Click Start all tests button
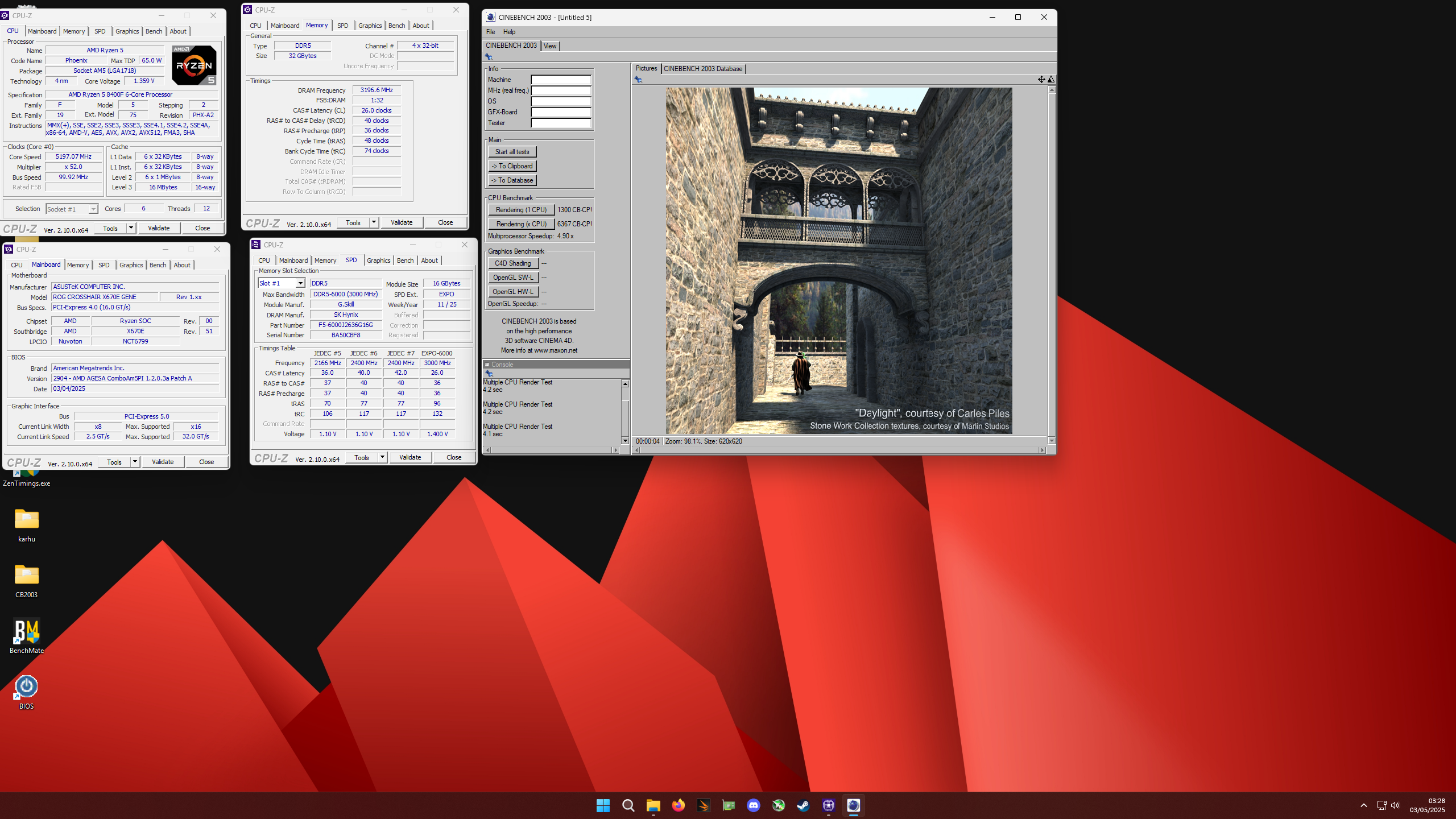The image size is (1456, 819). (512, 152)
